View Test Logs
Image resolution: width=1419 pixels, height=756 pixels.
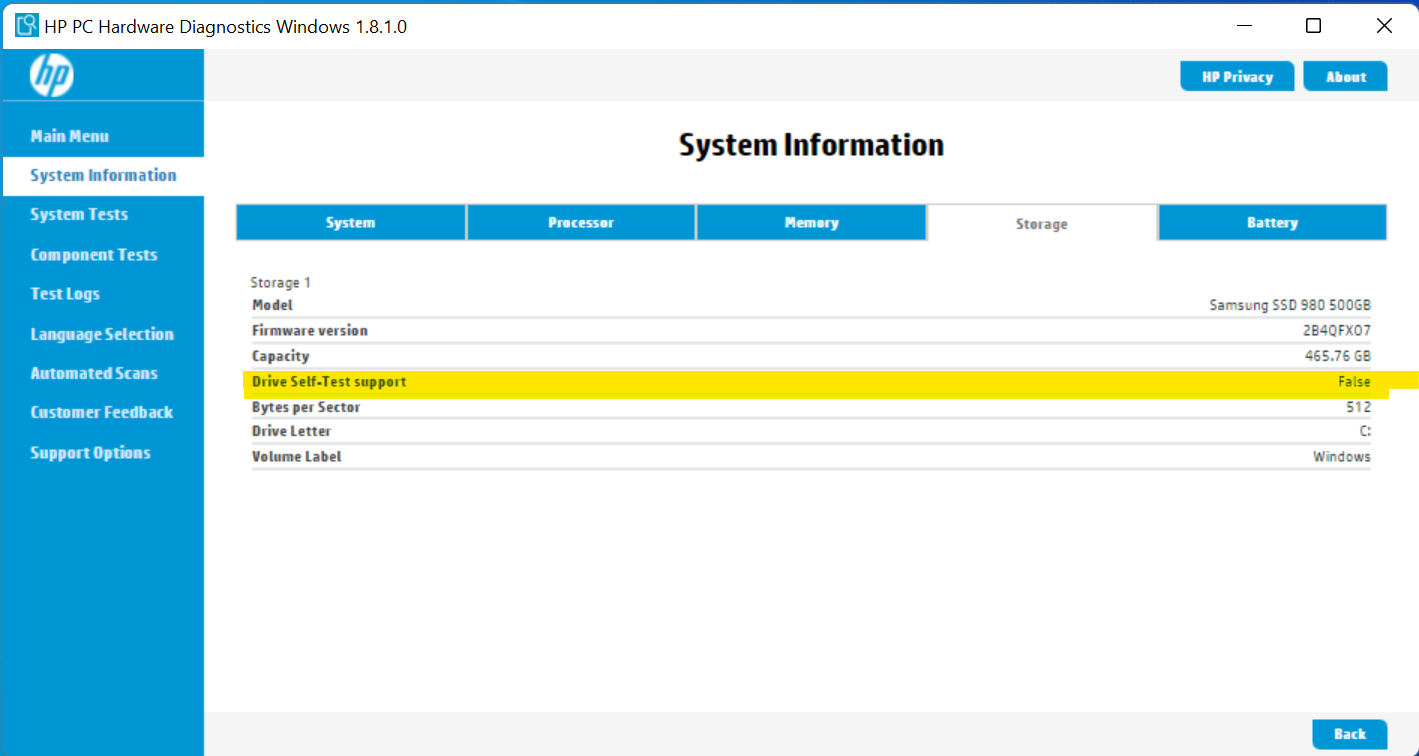(x=65, y=294)
